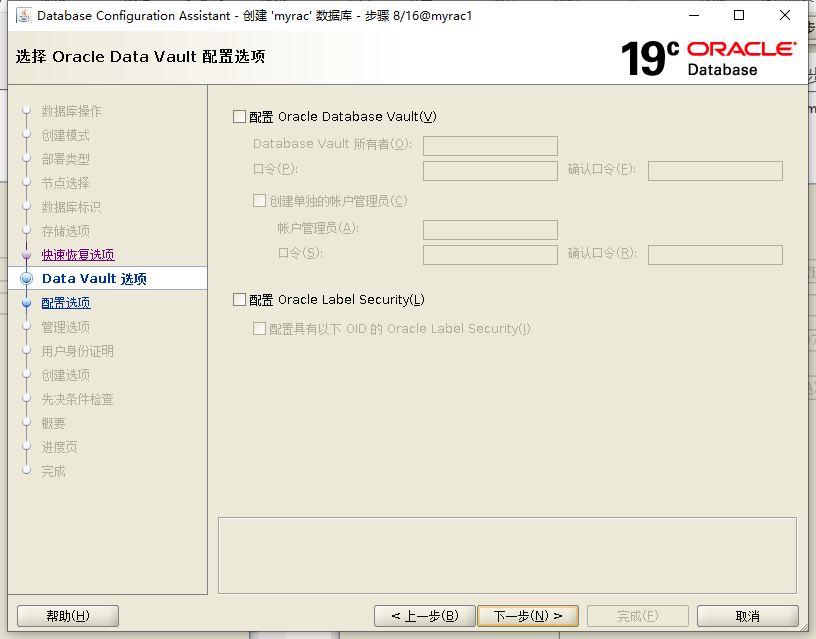
Task: Click the 管理选项 step in sidebar
Action: coord(66,327)
